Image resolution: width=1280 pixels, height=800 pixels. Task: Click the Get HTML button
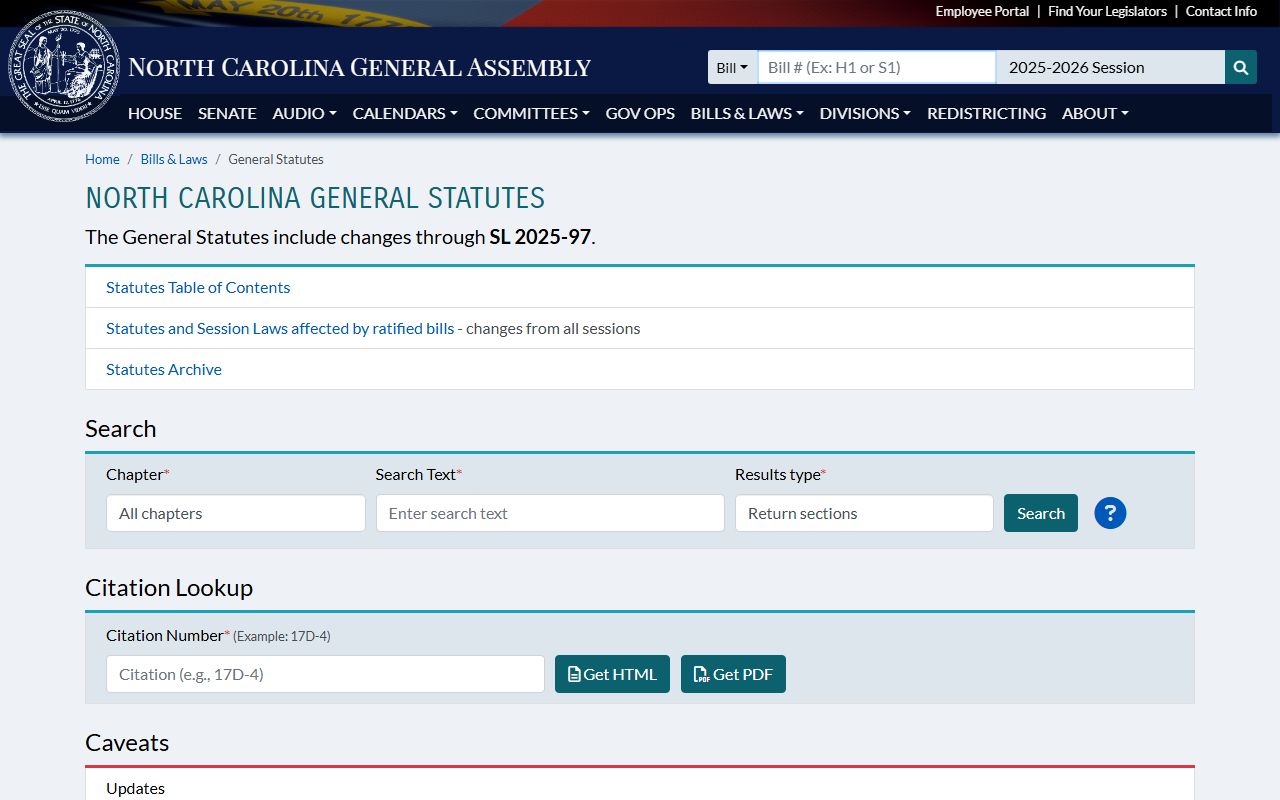pos(612,674)
